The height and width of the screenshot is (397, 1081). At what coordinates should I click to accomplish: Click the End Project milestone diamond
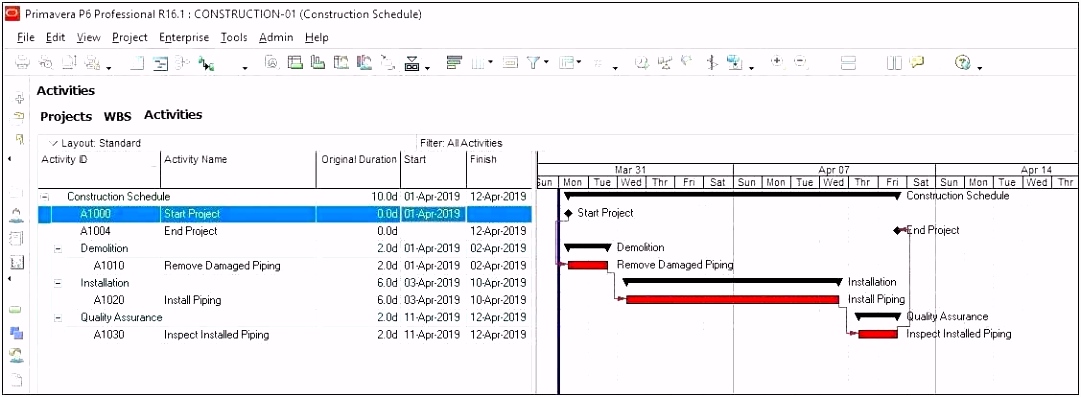(897, 230)
